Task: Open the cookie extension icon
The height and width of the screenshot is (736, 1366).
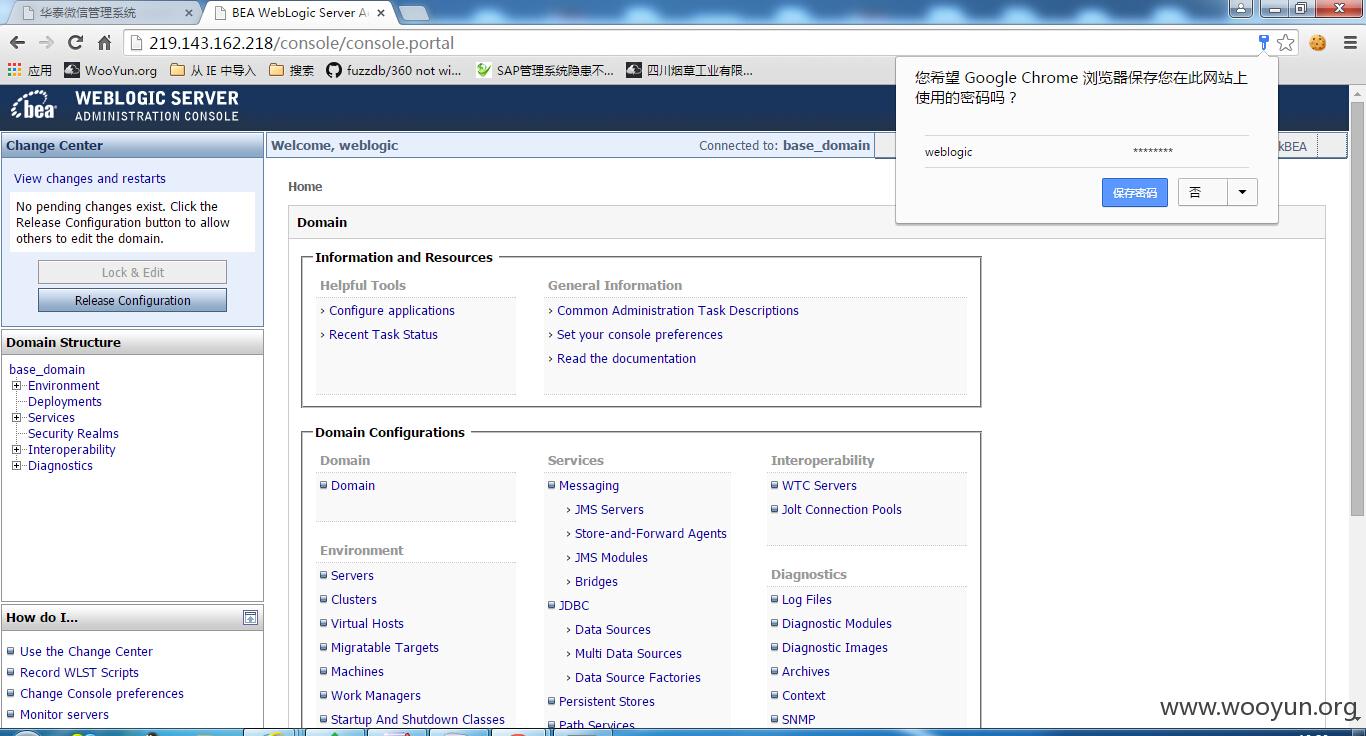Action: [x=1318, y=42]
